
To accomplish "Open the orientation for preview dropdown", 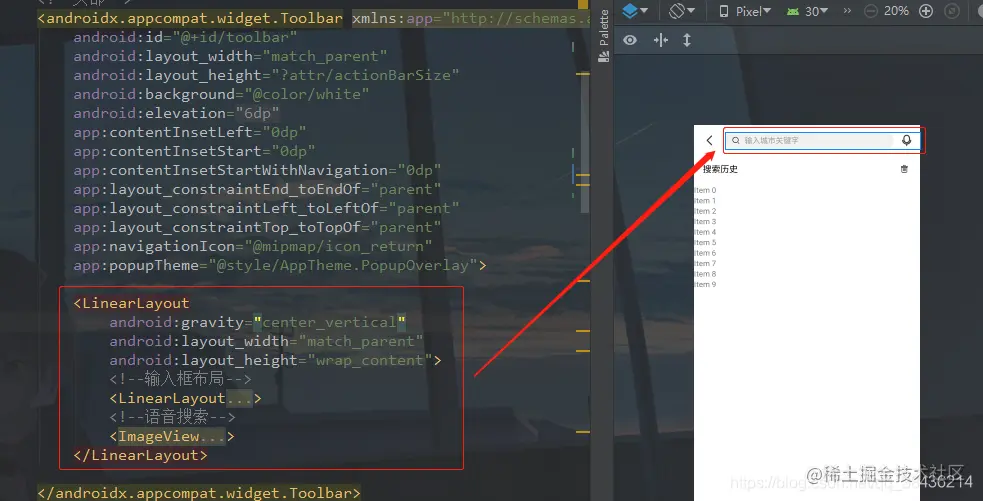I will (x=681, y=11).
